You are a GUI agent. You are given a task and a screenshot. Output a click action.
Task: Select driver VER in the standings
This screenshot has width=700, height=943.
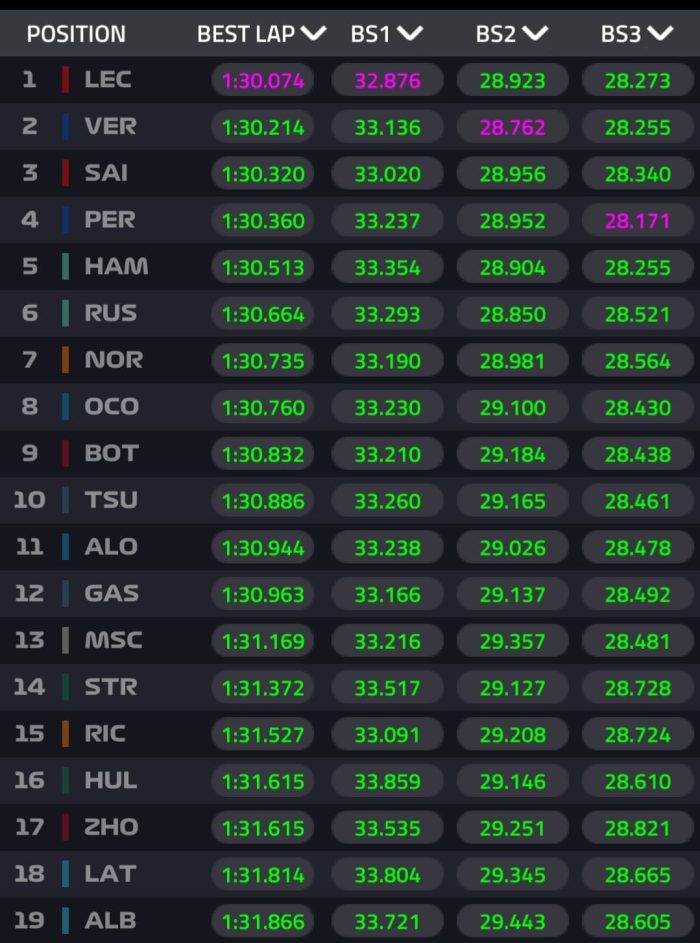pyautogui.click(x=110, y=127)
